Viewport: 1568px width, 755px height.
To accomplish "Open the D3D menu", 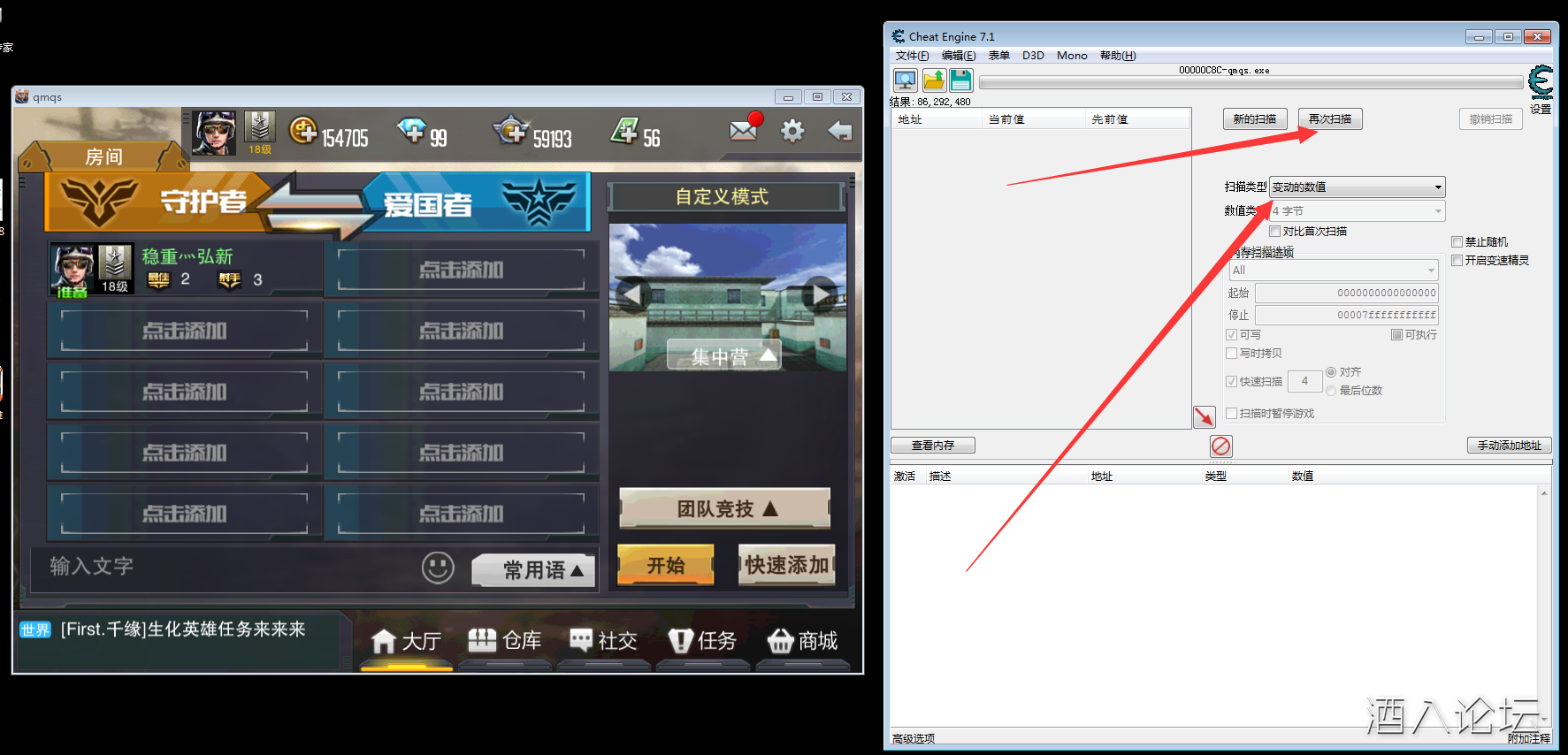I will pyautogui.click(x=1033, y=56).
